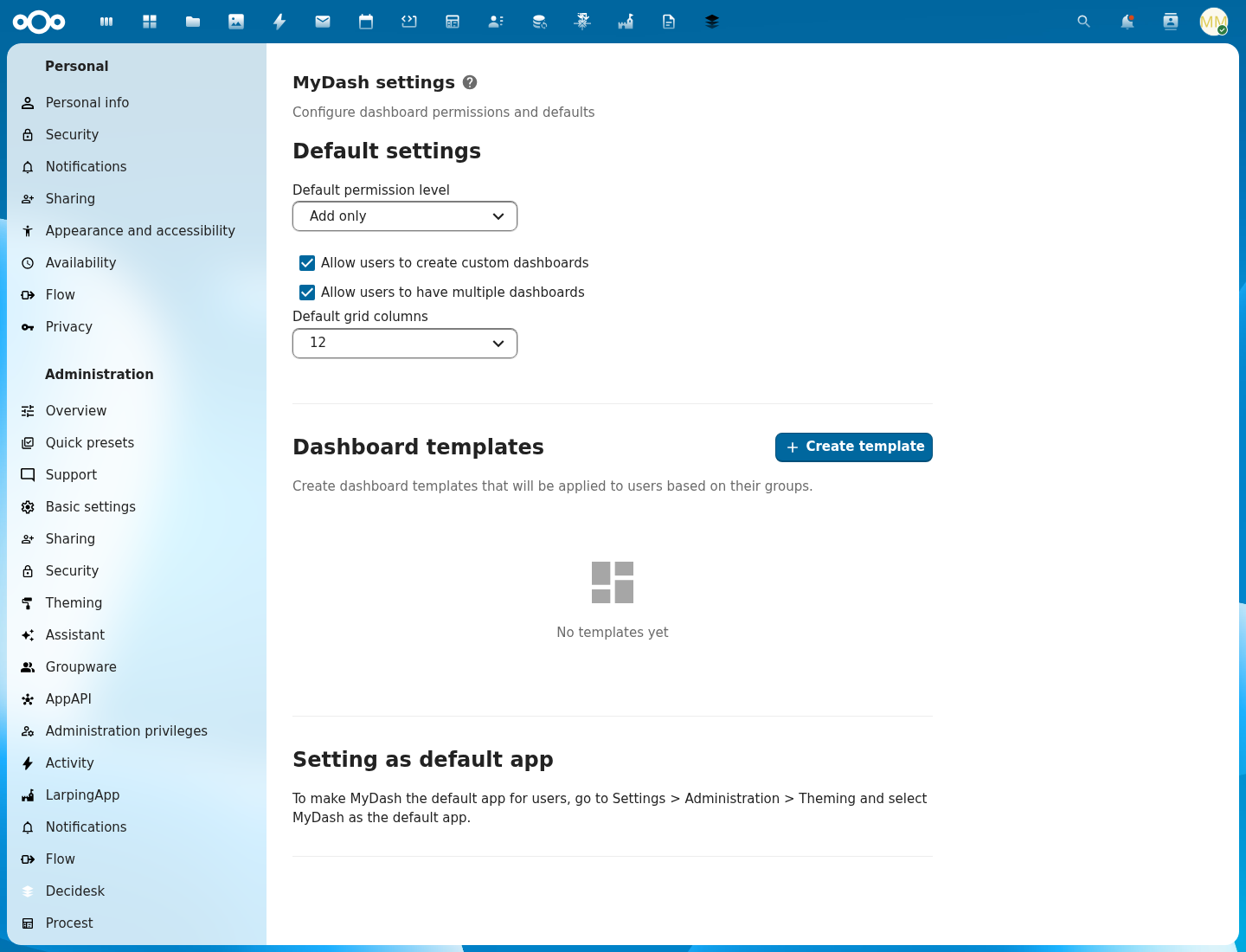1246x952 pixels.
Task: Open personal Flow settings
Action: (137, 295)
